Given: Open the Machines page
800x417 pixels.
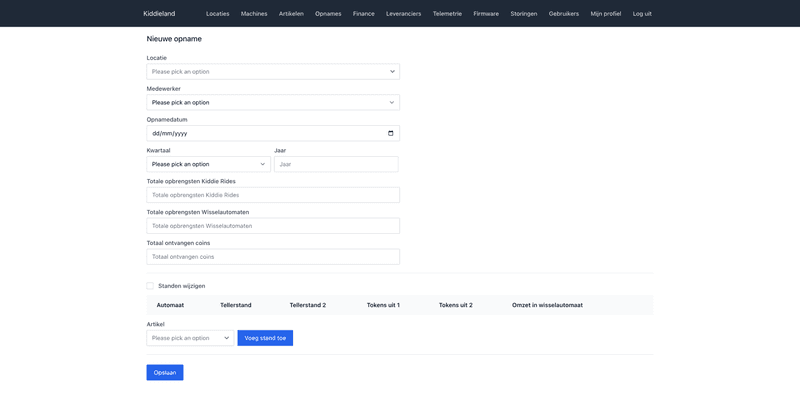Looking at the screenshot, I should [254, 13].
